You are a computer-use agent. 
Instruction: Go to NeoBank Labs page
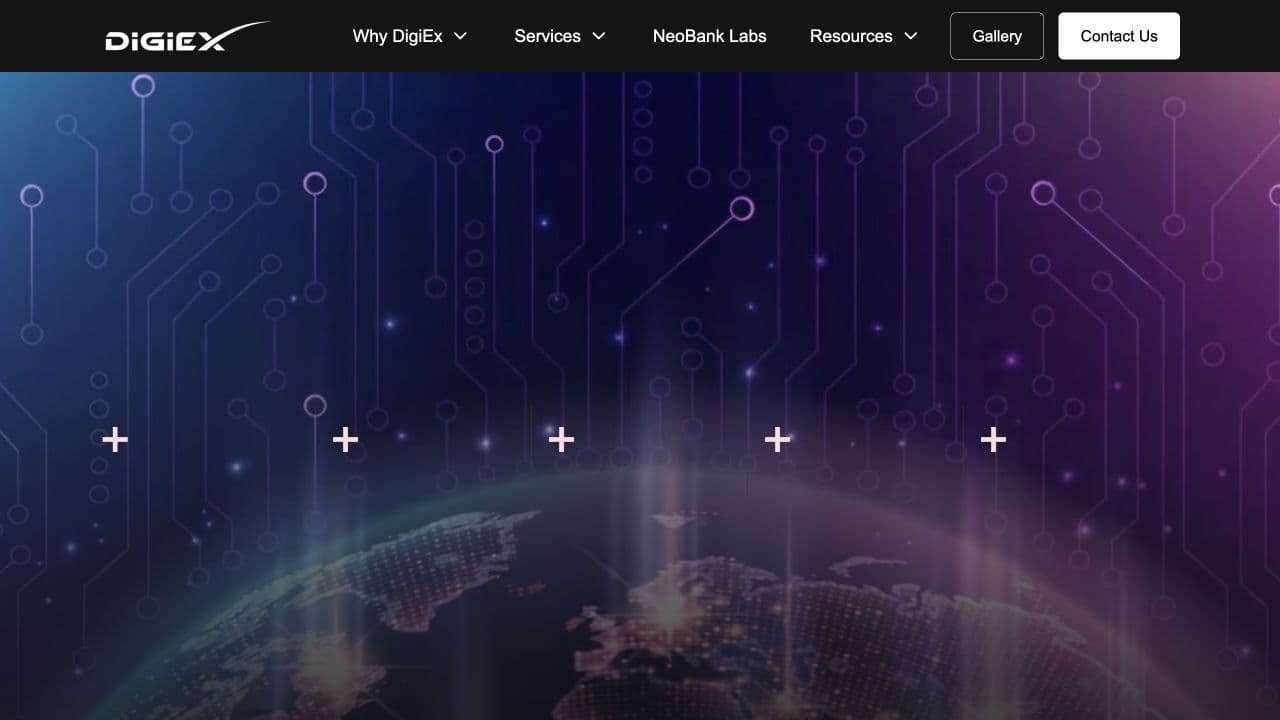[710, 36]
